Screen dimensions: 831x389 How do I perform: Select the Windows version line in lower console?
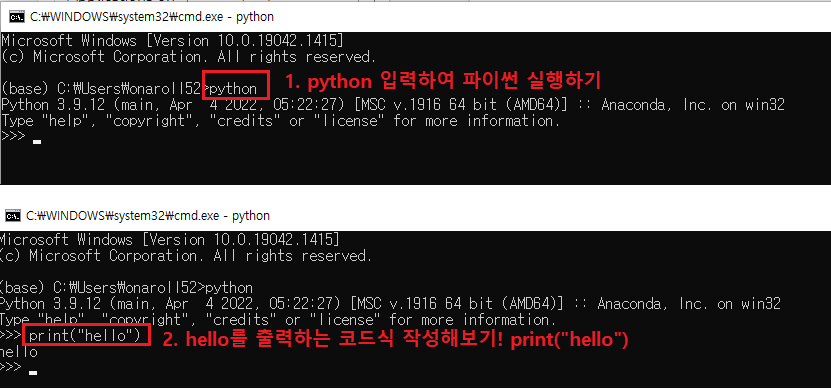pyautogui.click(x=169, y=240)
